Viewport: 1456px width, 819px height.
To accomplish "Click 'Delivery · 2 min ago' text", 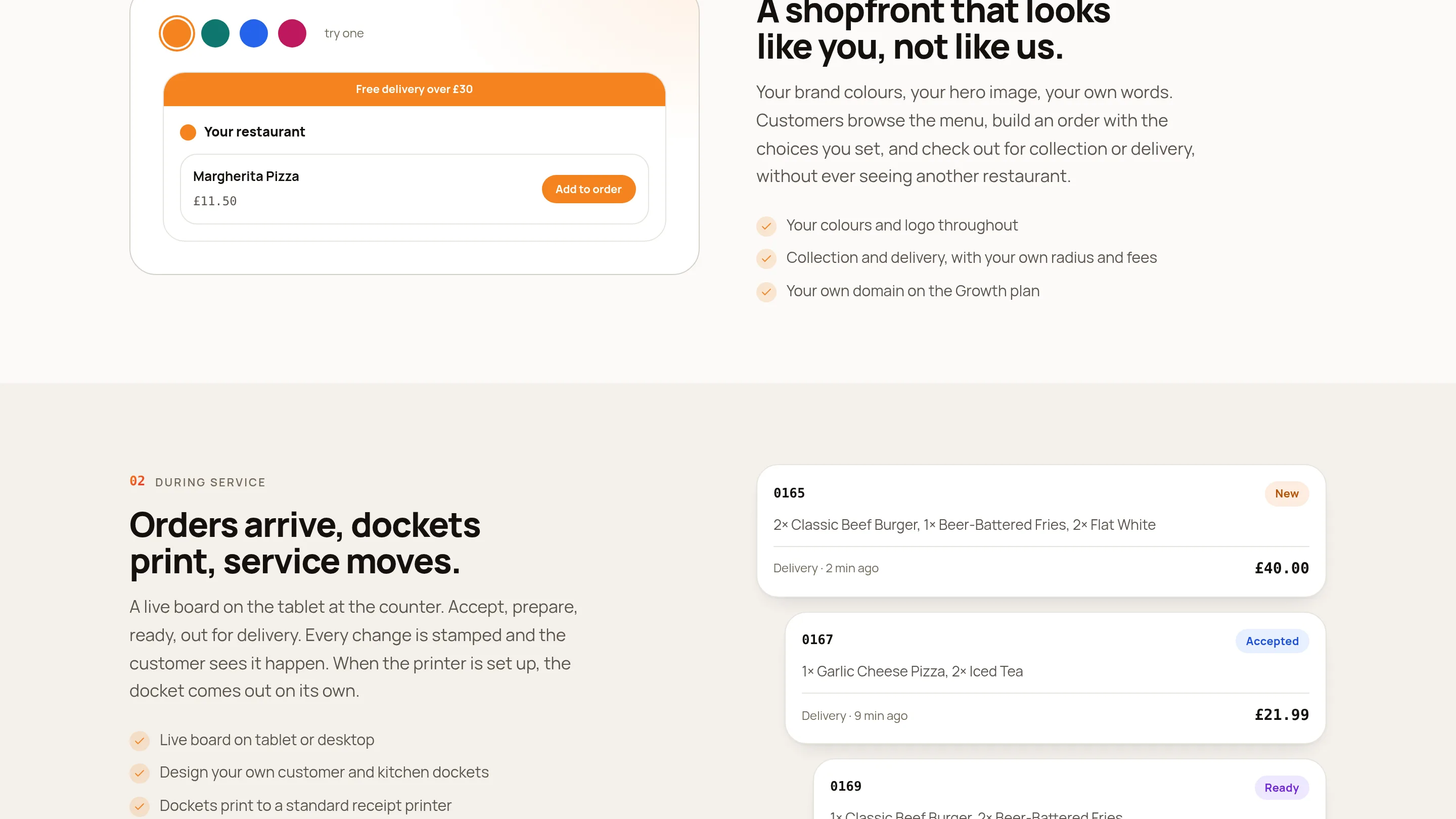I will tap(826, 569).
